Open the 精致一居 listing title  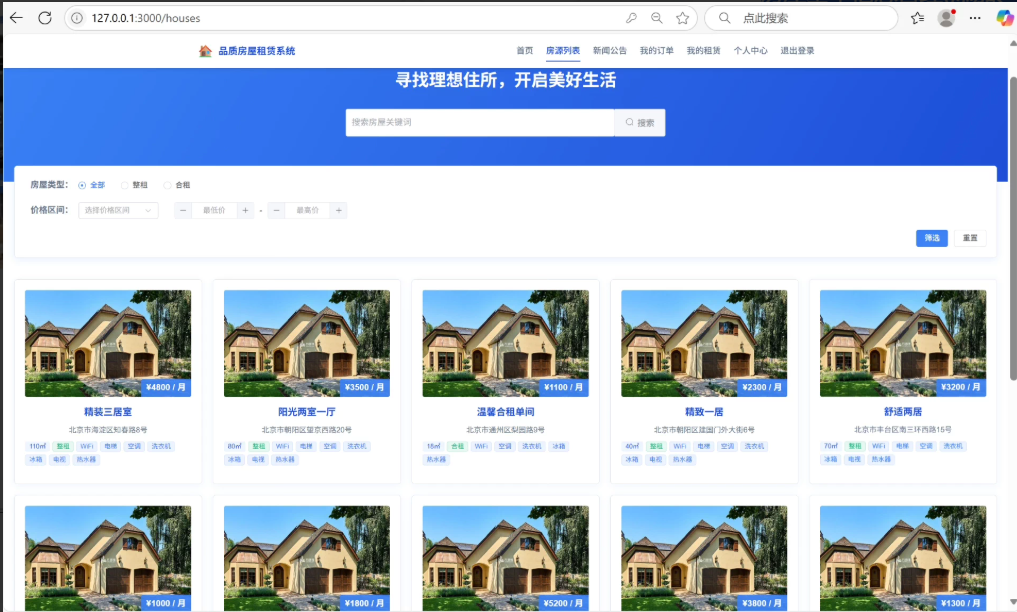704,412
